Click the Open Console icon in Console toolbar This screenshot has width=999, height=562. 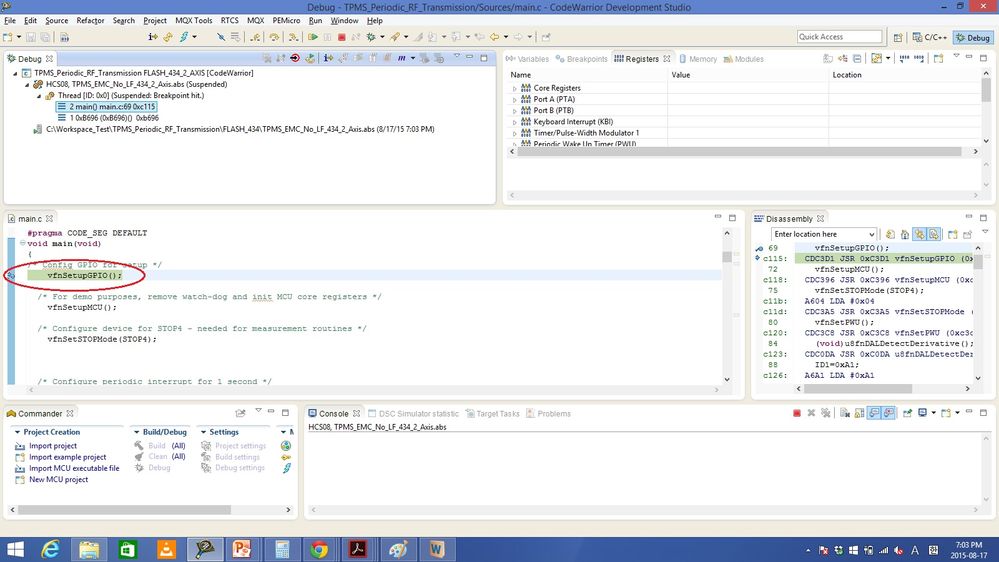tap(945, 413)
